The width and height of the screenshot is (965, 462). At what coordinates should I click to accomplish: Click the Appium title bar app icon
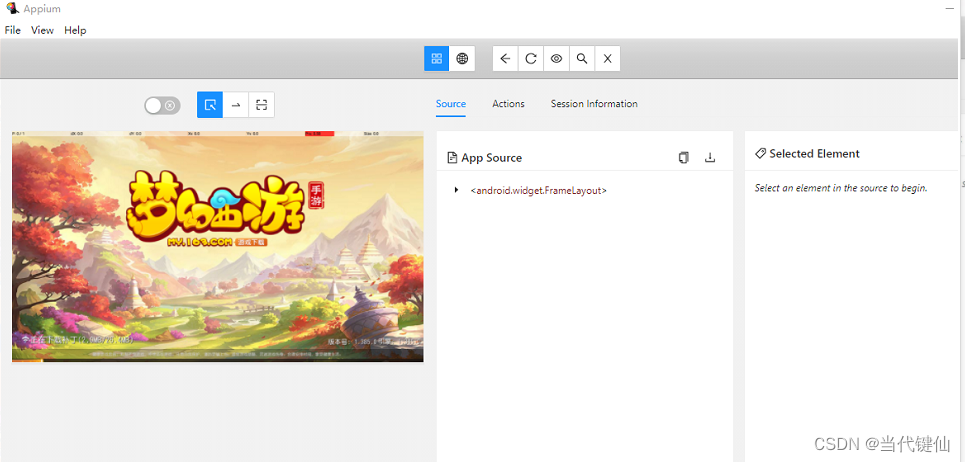(x=12, y=9)
